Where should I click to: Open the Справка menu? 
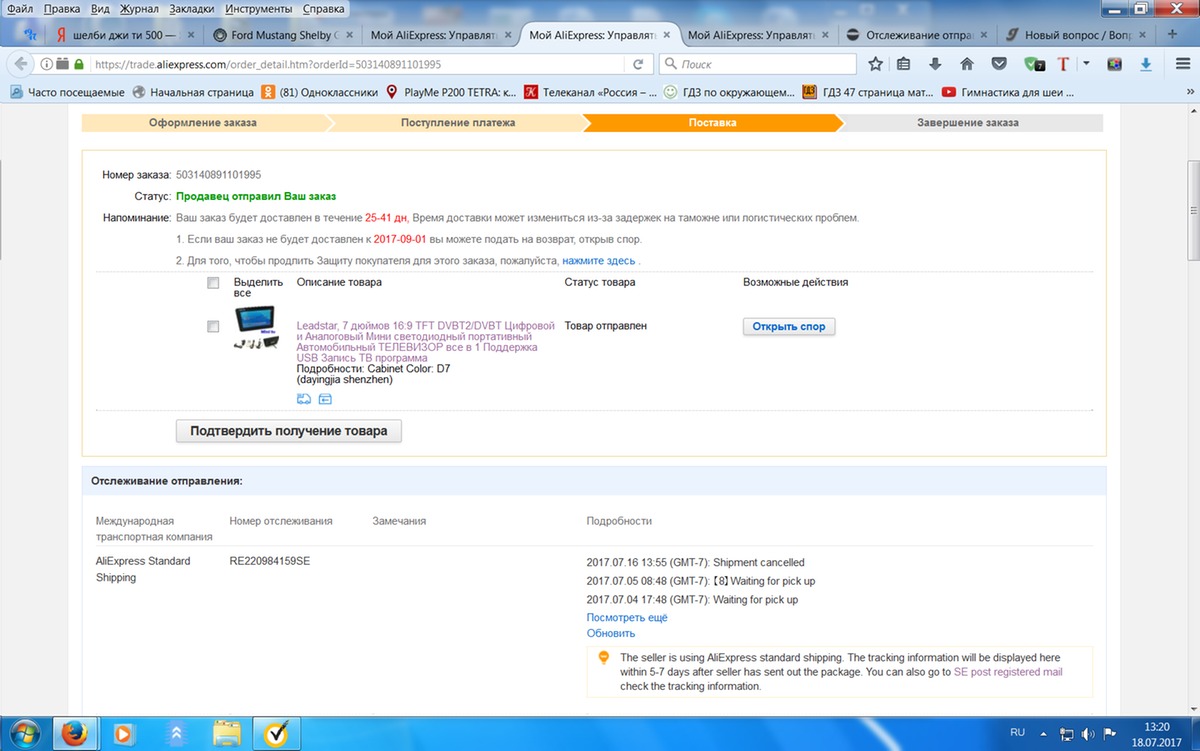tap(323, 8)
